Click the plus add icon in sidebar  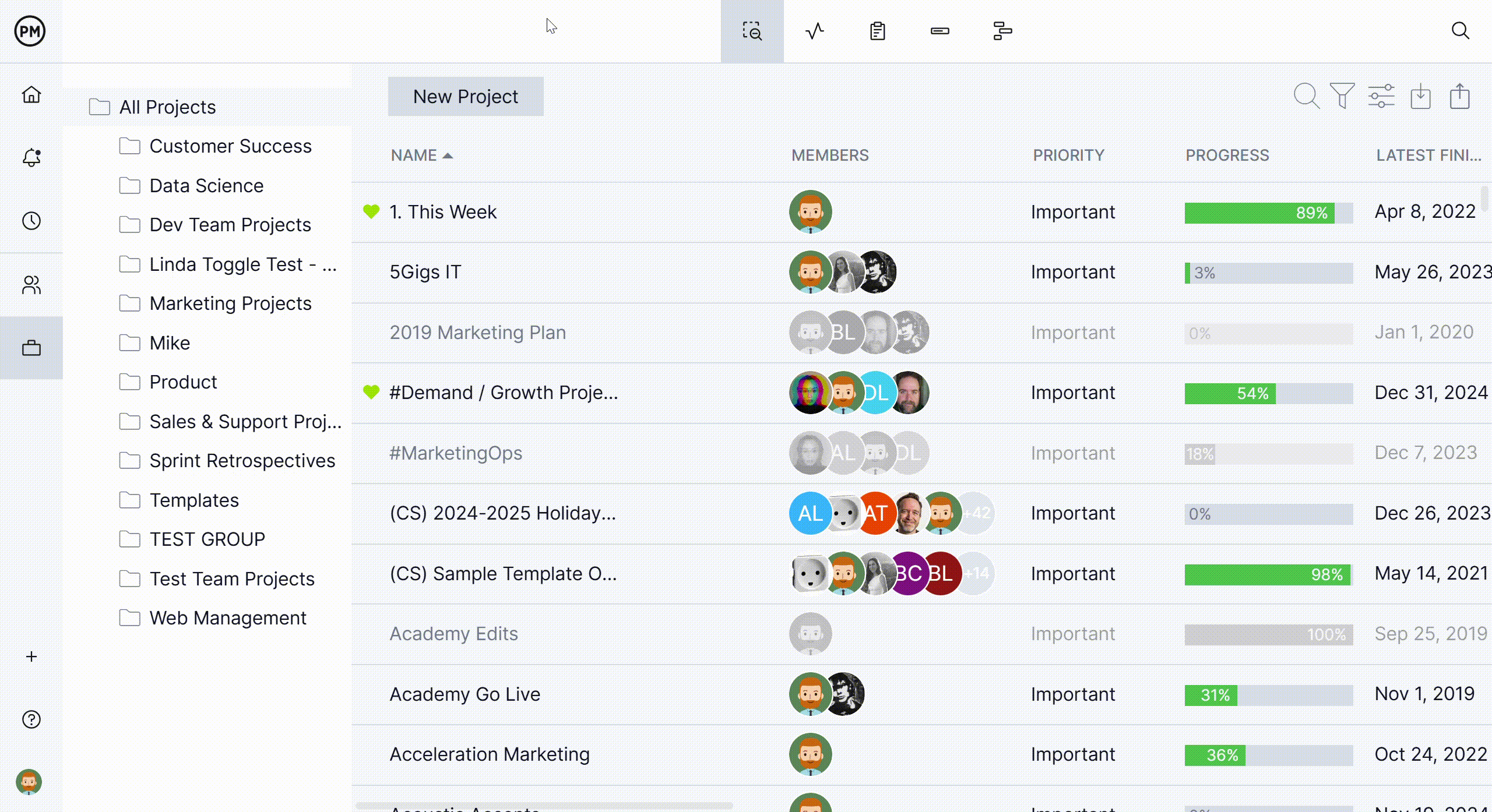pos(31,656)
